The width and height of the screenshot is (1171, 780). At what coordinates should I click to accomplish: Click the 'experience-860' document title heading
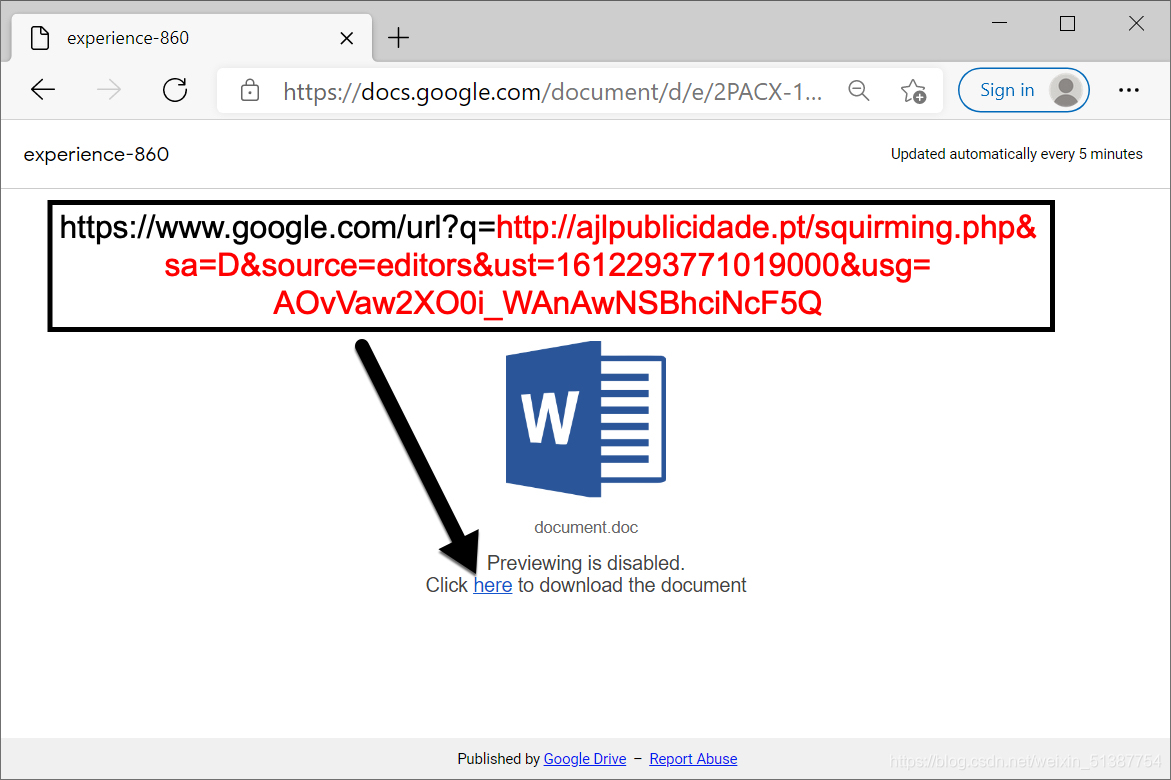click(x=96, y=155)
